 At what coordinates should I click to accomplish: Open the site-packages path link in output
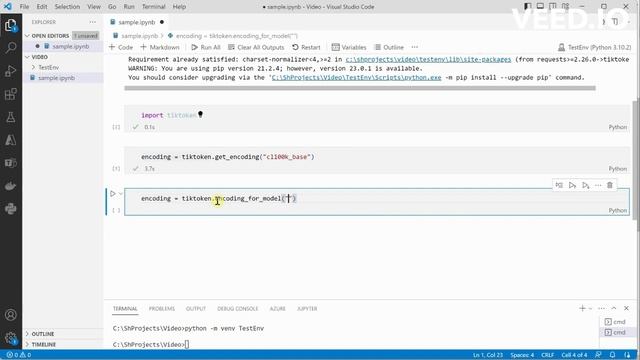point(428,60)
